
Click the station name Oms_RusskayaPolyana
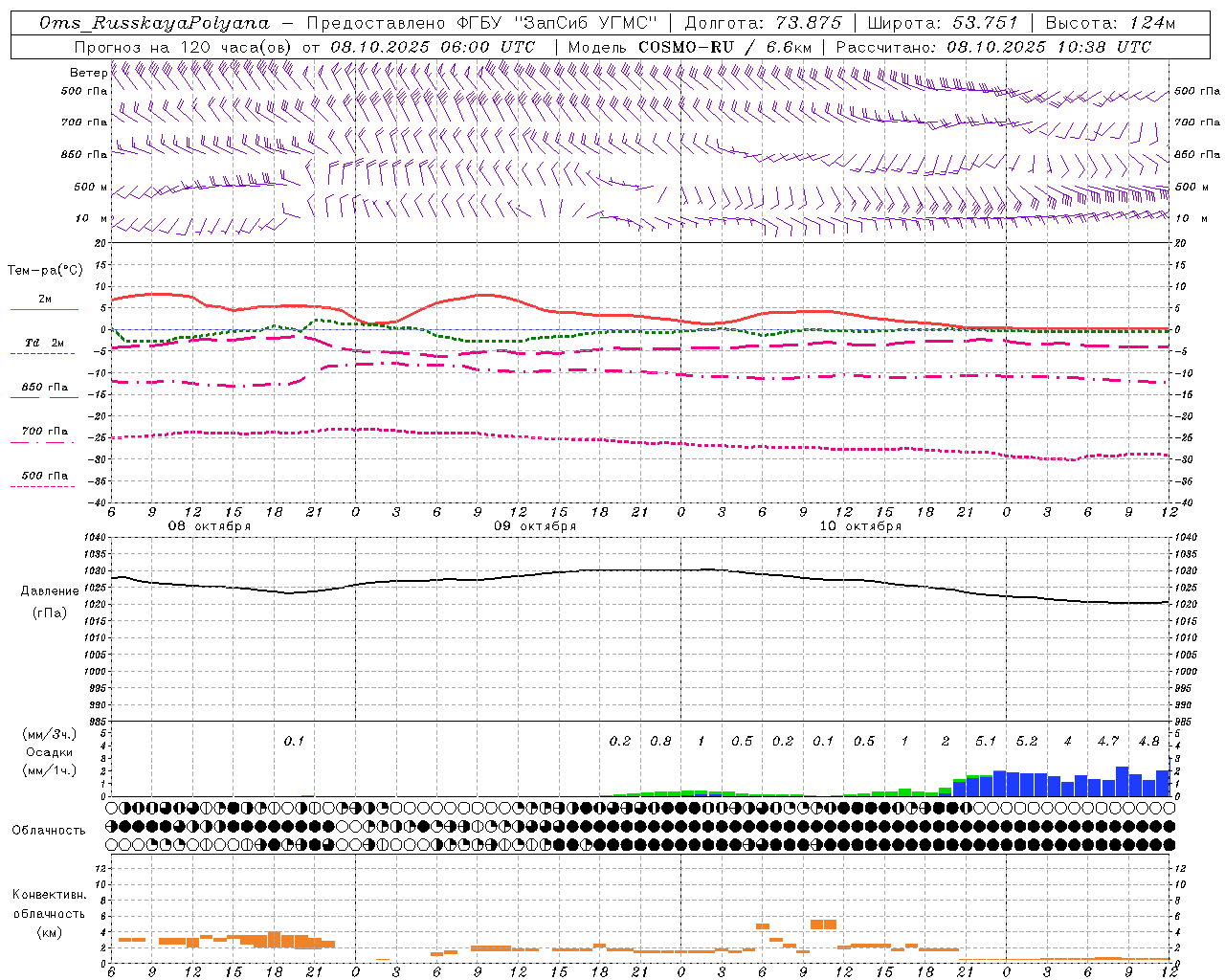point(155,23)
